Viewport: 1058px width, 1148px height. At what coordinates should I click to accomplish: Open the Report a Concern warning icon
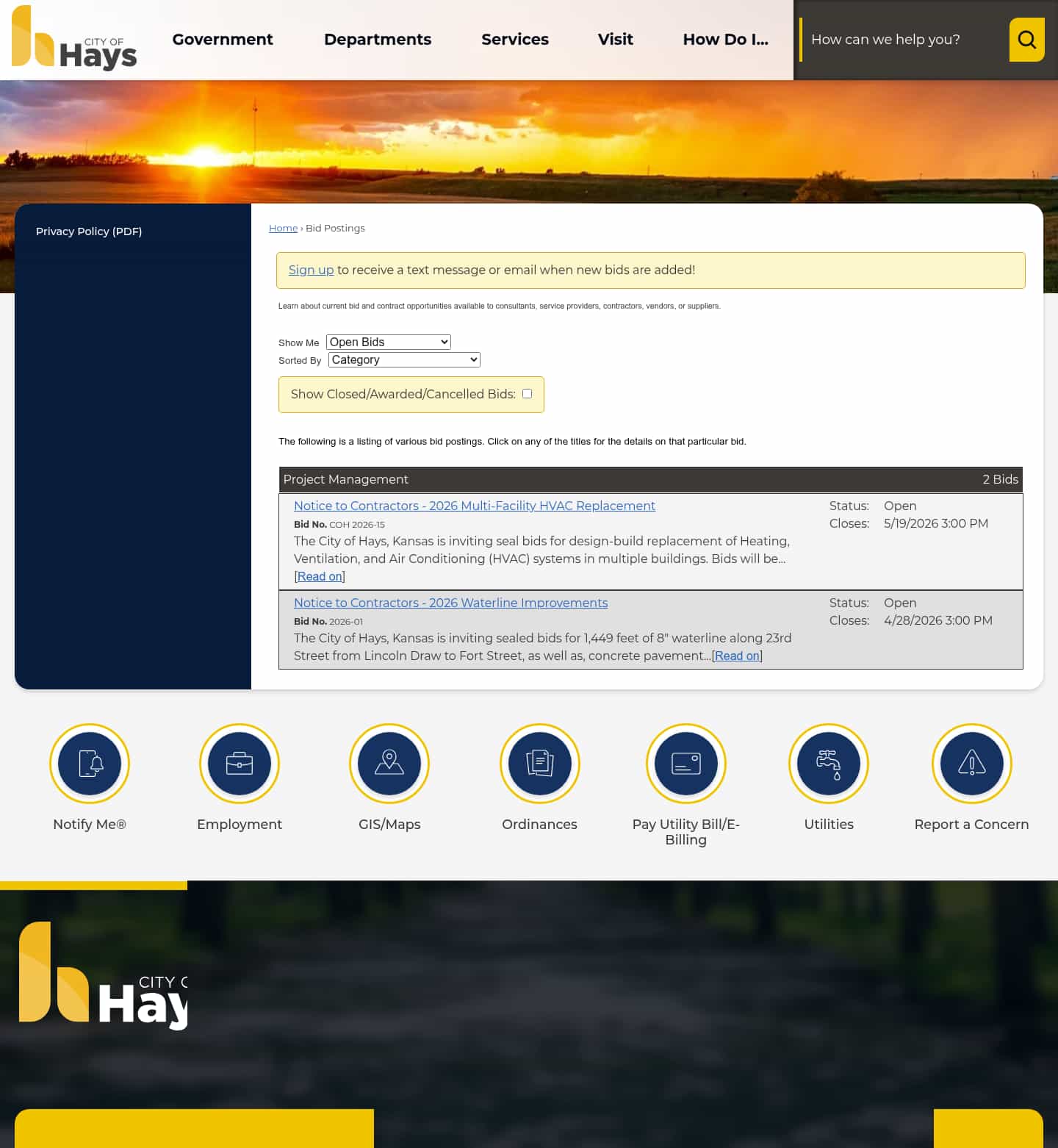pyautogui.click(x=971, y=764)
